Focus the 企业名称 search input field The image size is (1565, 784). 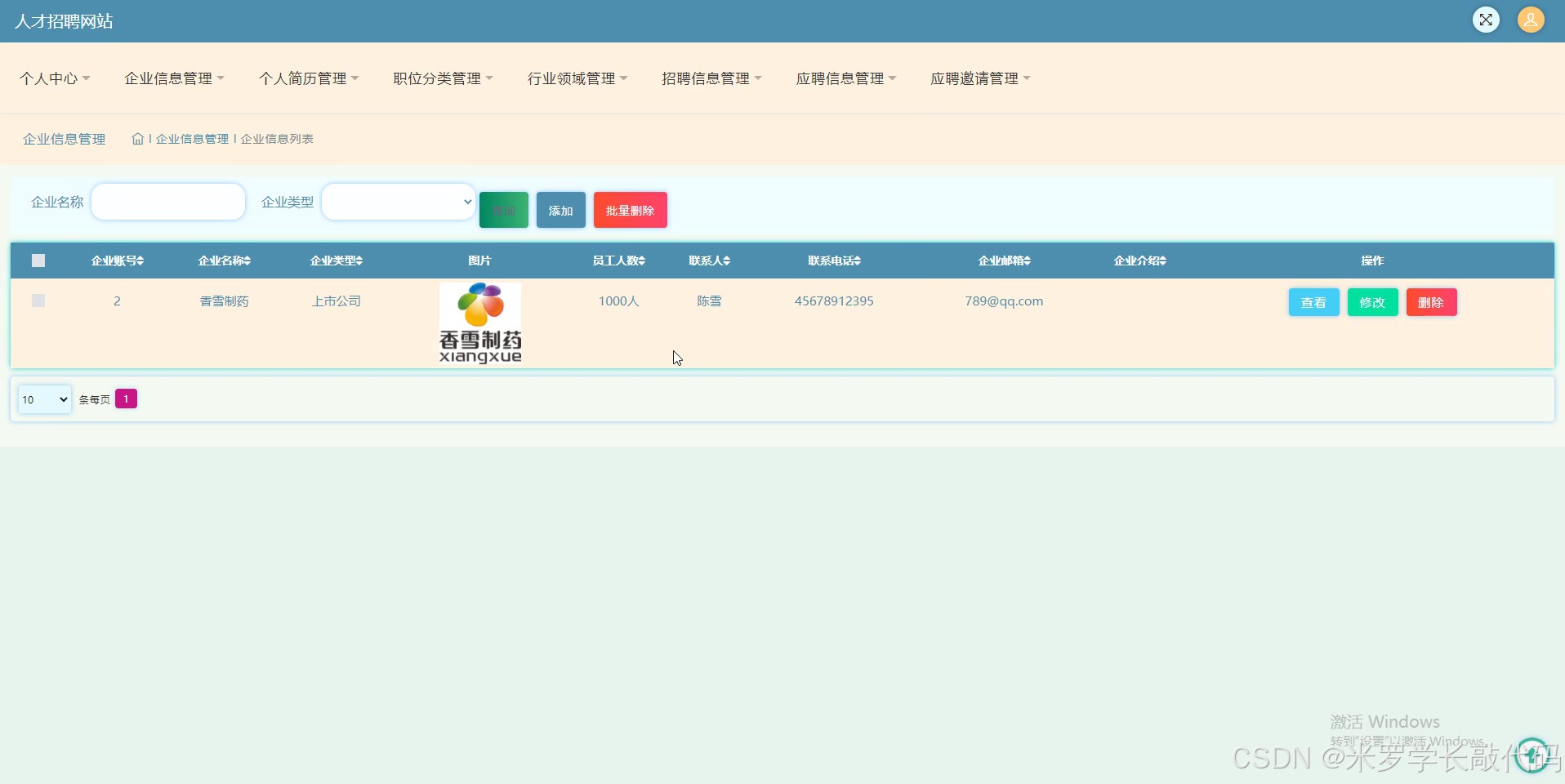[x=168, y=202]
